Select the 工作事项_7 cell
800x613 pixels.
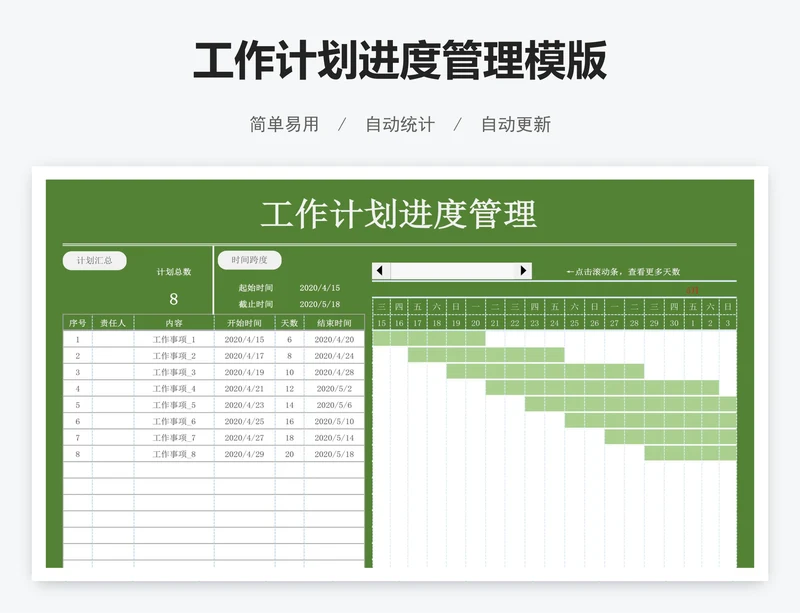[x=173, y=437]
